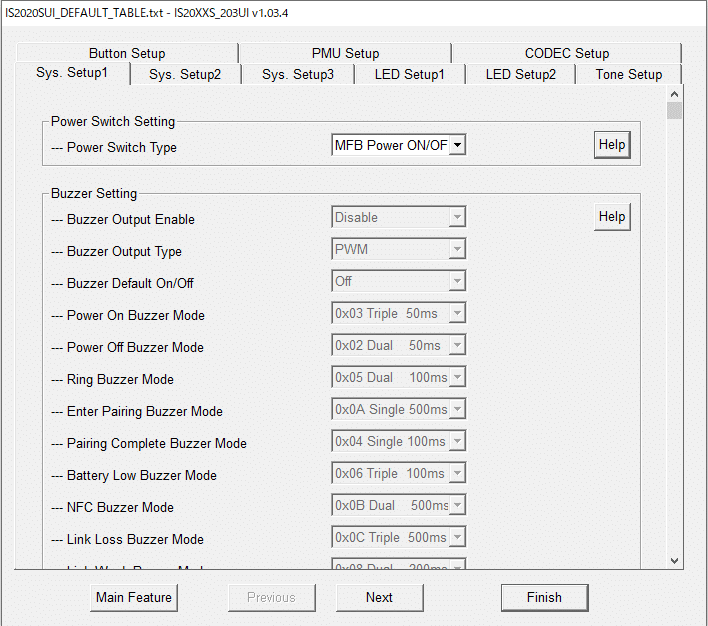This screenshot has height=626, width=708.
Task: Select the LED Setup2 tab
Action: pyautogui.click(x=520, y=74)
